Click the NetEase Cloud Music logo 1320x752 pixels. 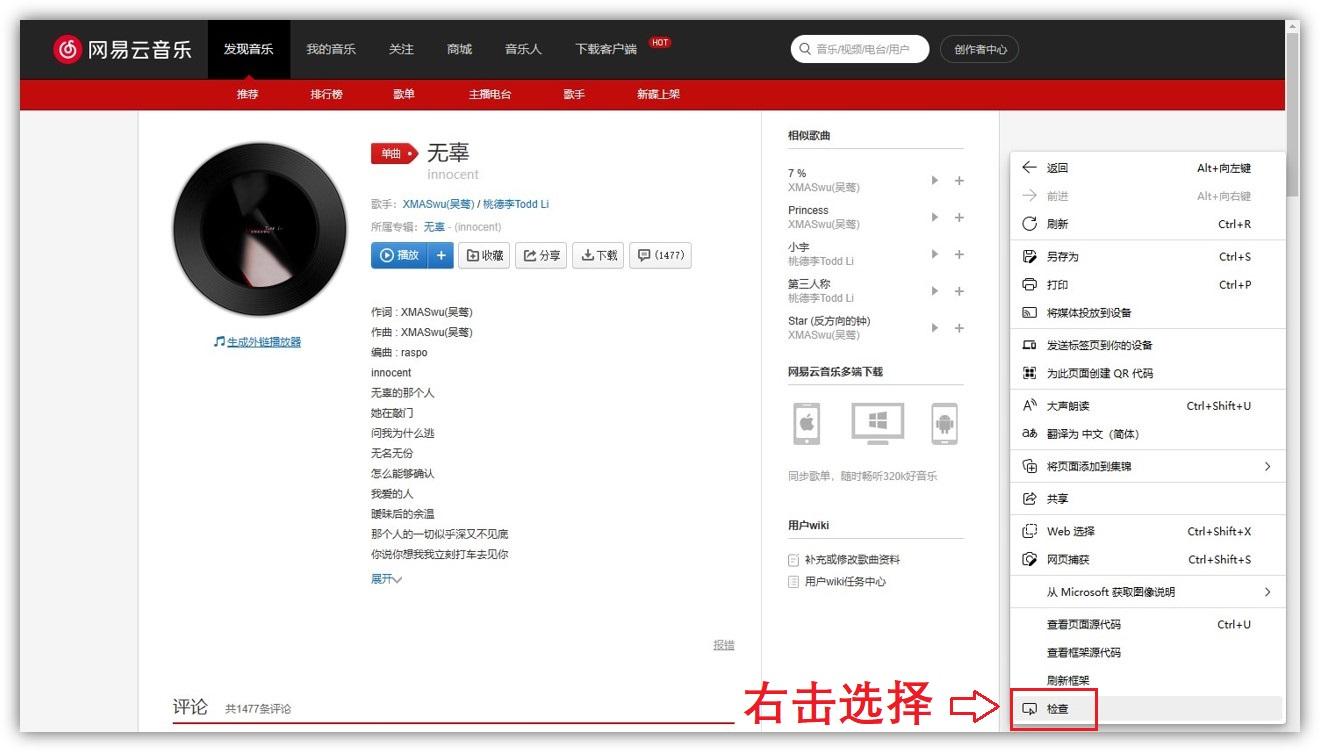coord(122,49)
